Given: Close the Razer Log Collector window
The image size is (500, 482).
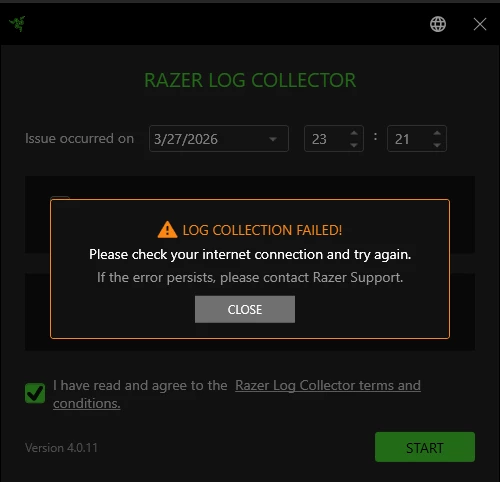Looking at the screenshot, I should (x=480, y=24).
